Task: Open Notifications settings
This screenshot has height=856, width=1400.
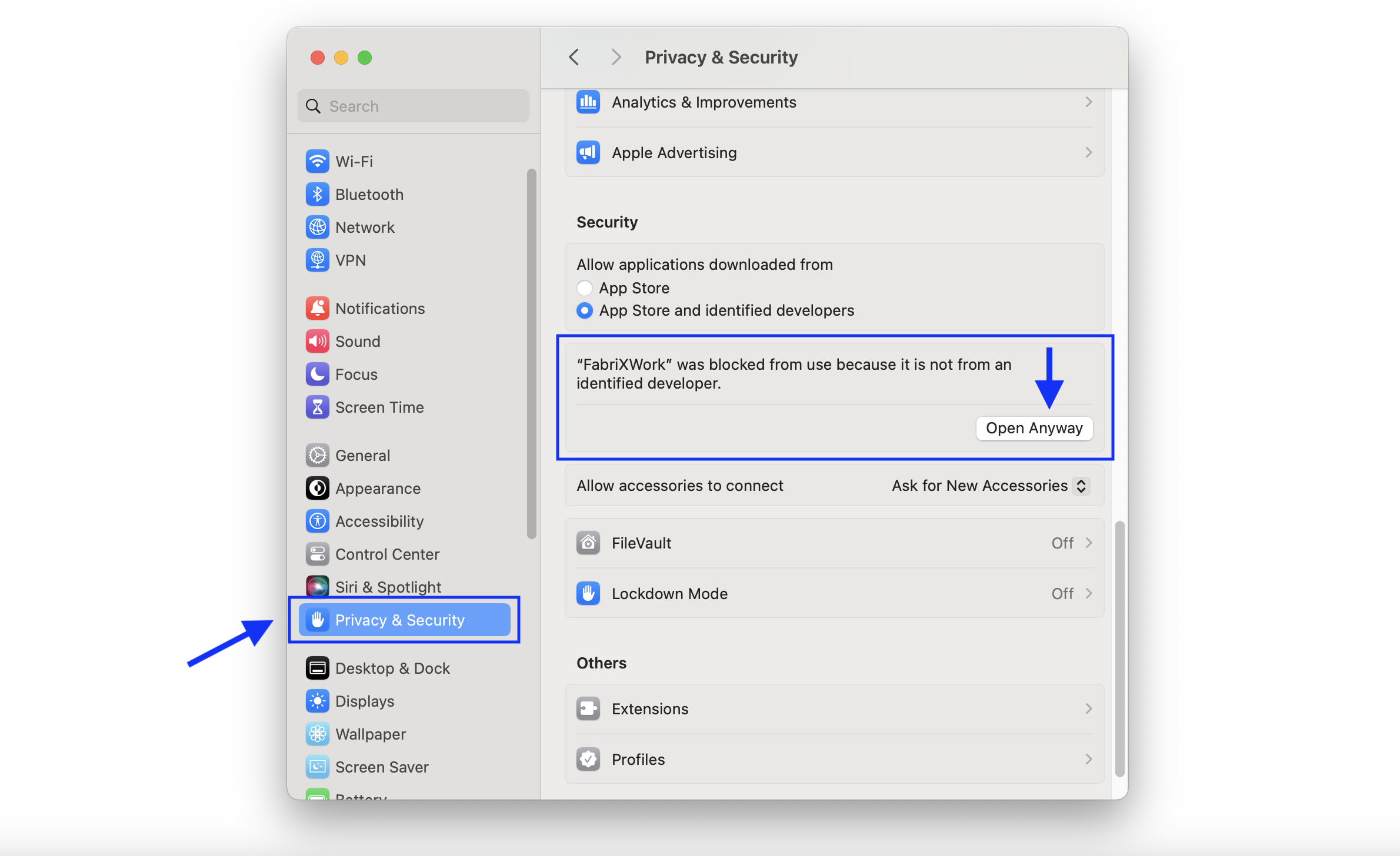Action: coord(379,307)
